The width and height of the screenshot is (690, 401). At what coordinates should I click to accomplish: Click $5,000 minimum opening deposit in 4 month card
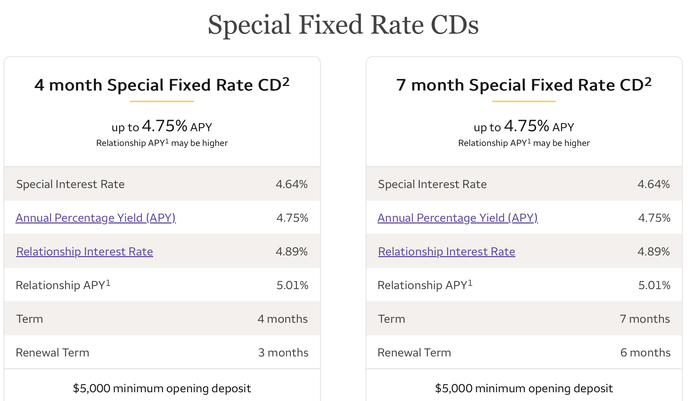coord(162,388)
